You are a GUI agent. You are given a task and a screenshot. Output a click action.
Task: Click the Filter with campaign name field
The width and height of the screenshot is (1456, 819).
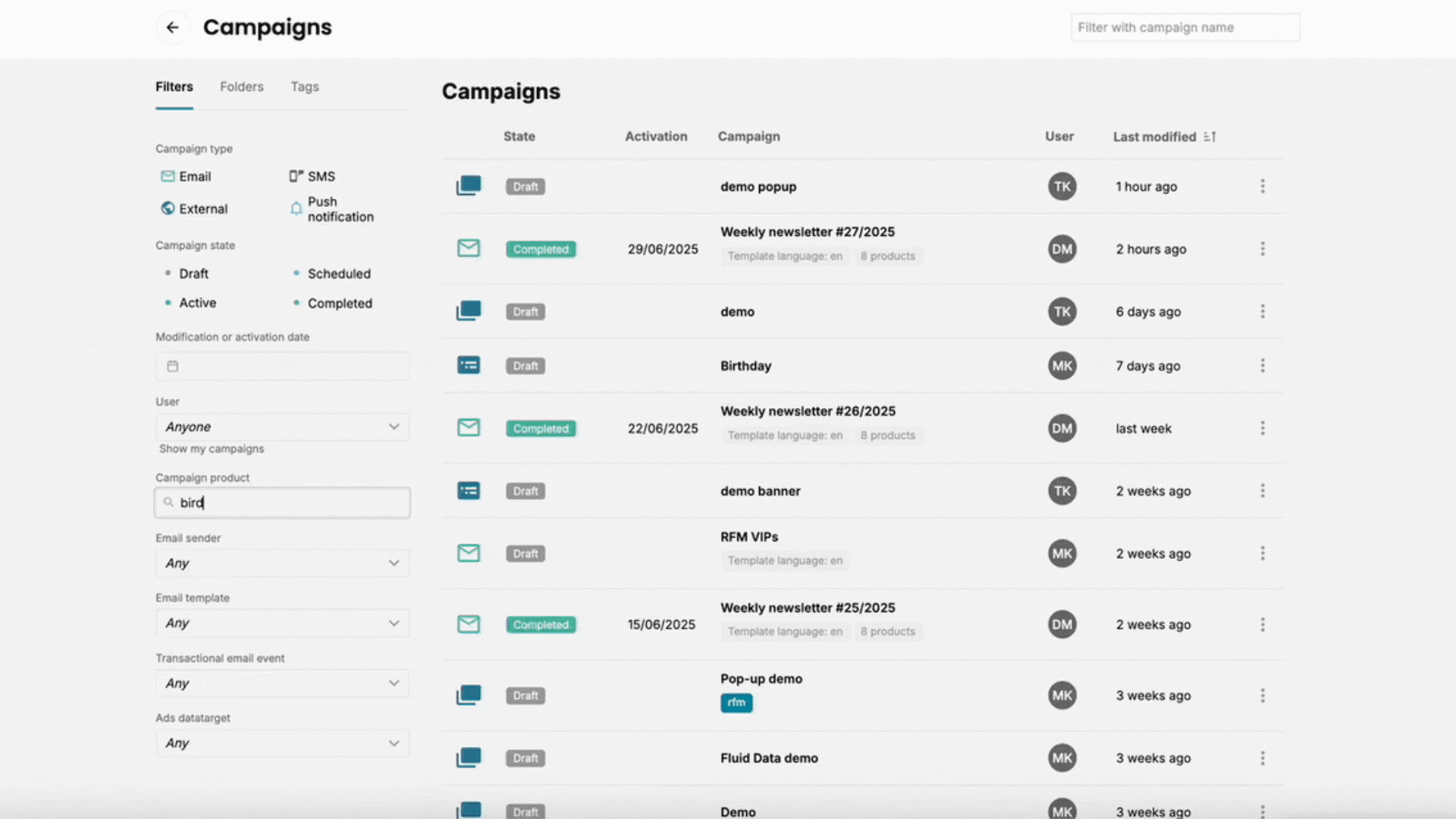point(1185,28)
